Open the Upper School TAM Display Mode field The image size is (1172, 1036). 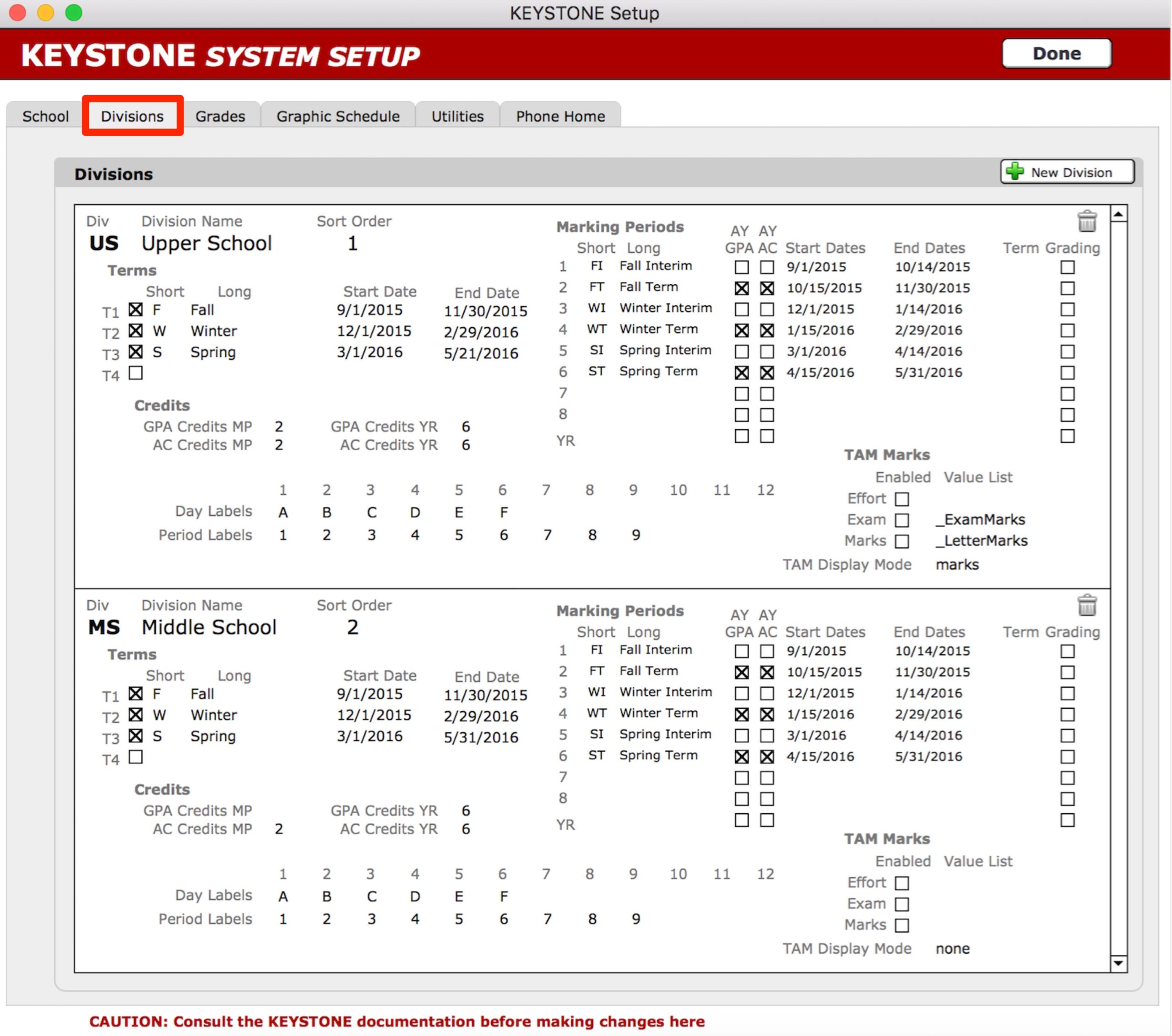click(957, 564)
